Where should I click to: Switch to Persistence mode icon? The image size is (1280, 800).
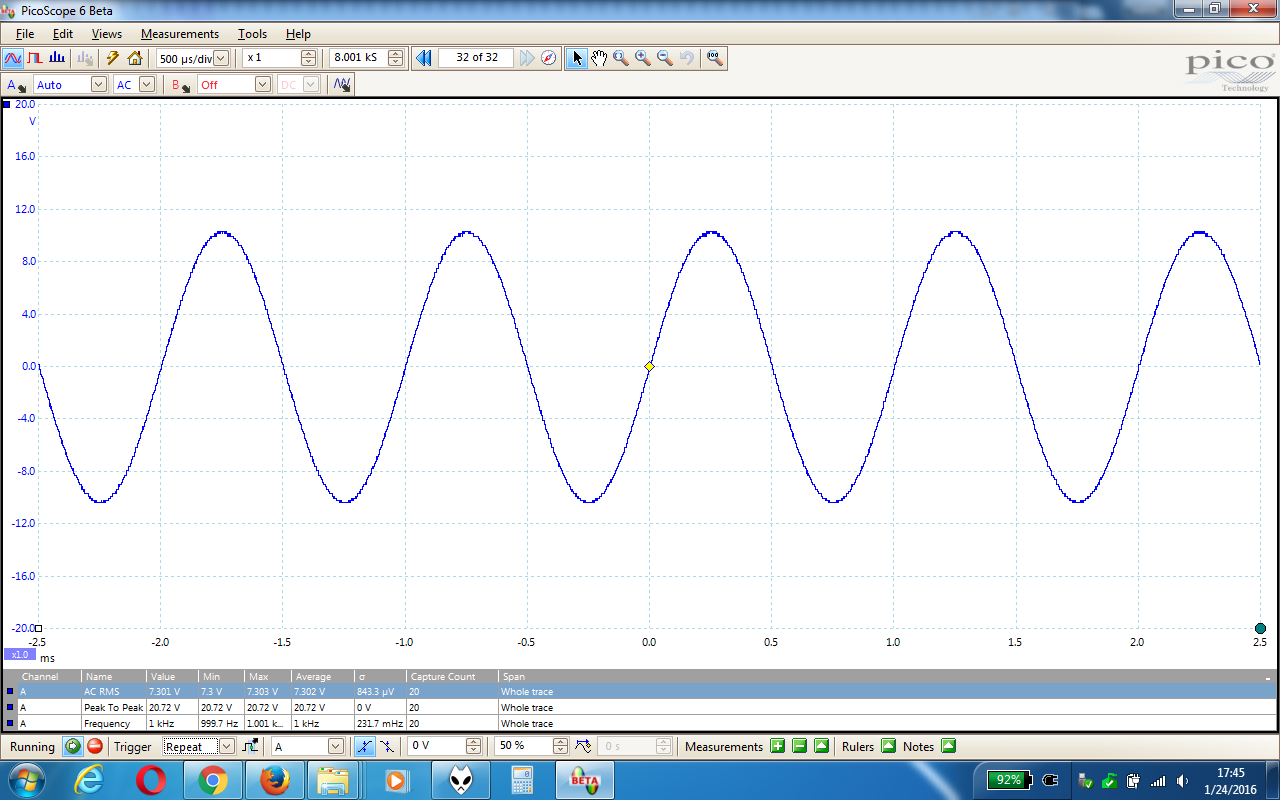(35, 58)
